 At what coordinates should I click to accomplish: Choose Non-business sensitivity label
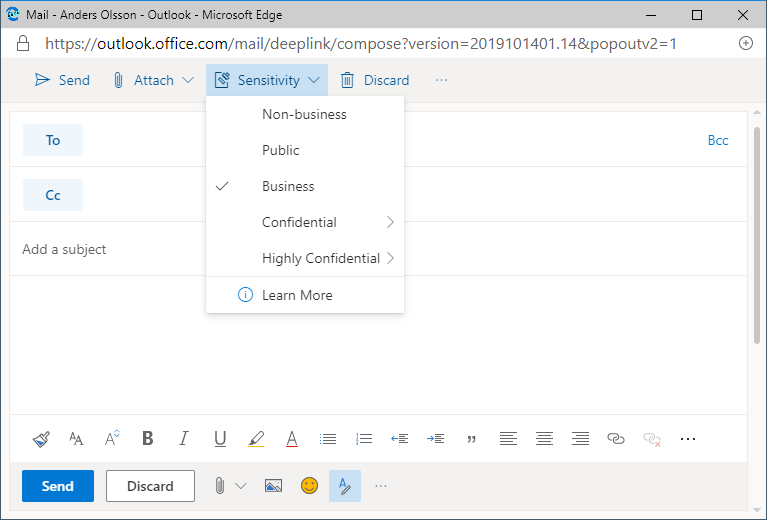pyautogui.click(x=304, y=114)
